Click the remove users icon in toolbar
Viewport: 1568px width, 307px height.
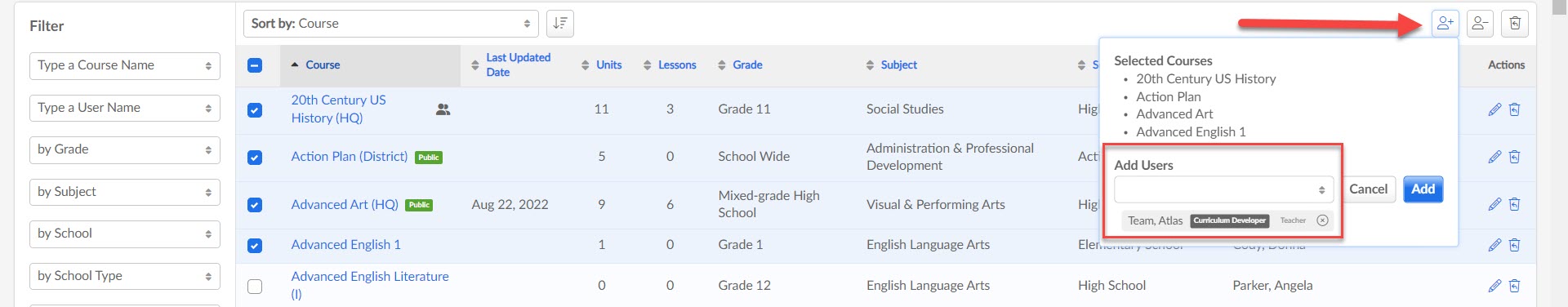coord(1480,24)
